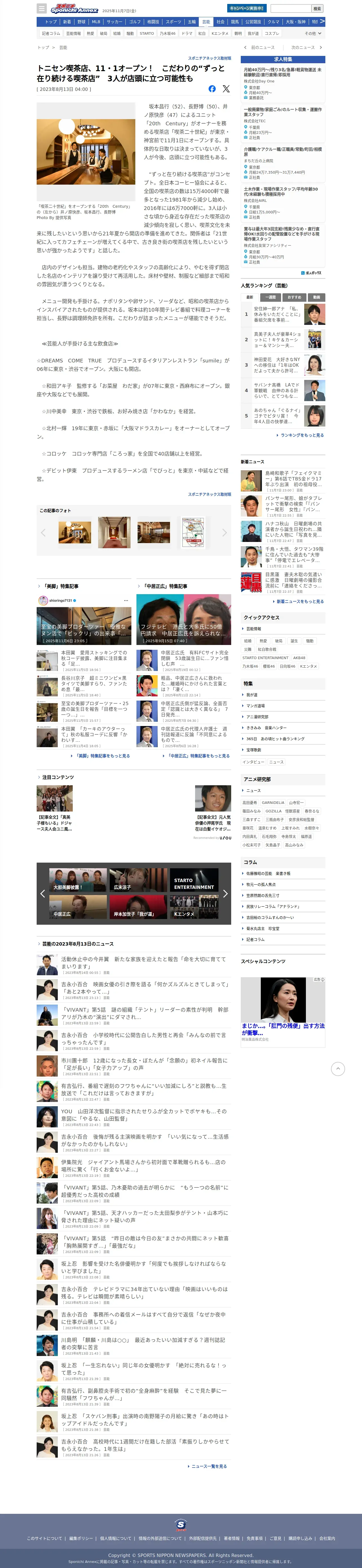Open the 大阪・阪神 navigation tab

coord(296,22)
